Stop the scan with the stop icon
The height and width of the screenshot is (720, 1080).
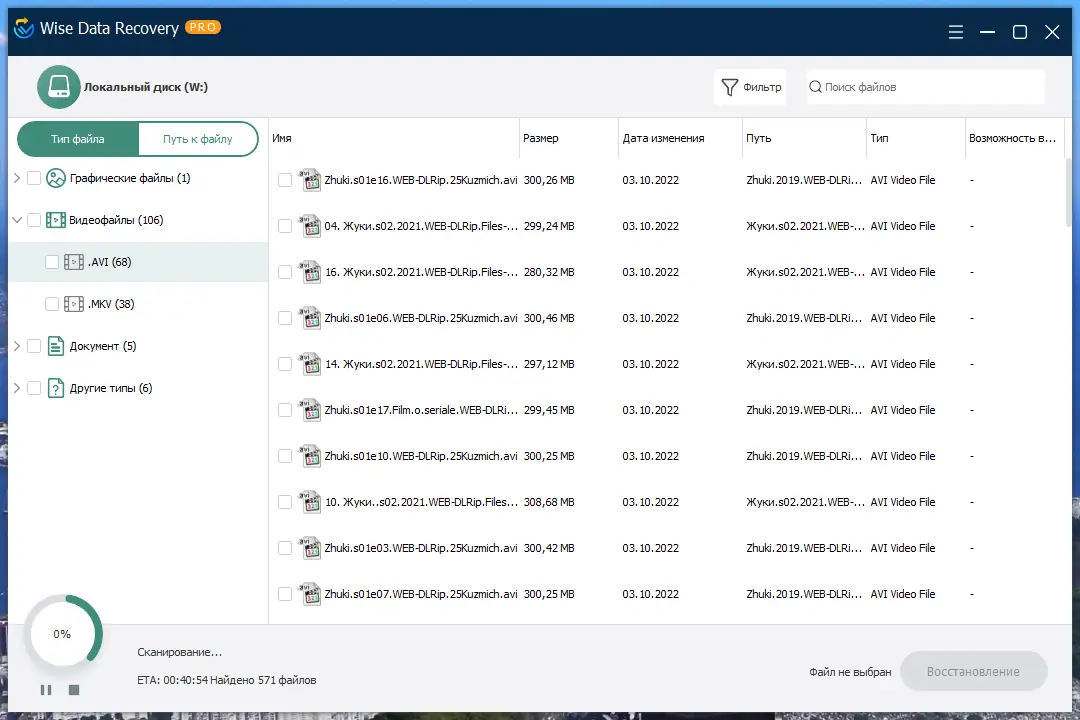point(74,690)
